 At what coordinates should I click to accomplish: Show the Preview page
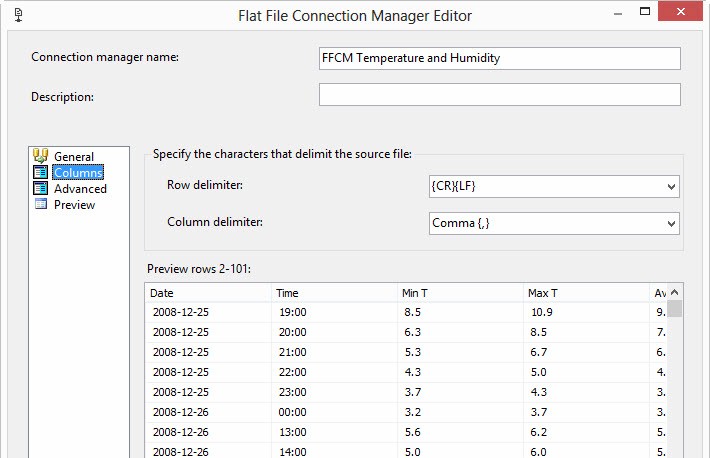point(74,205)
